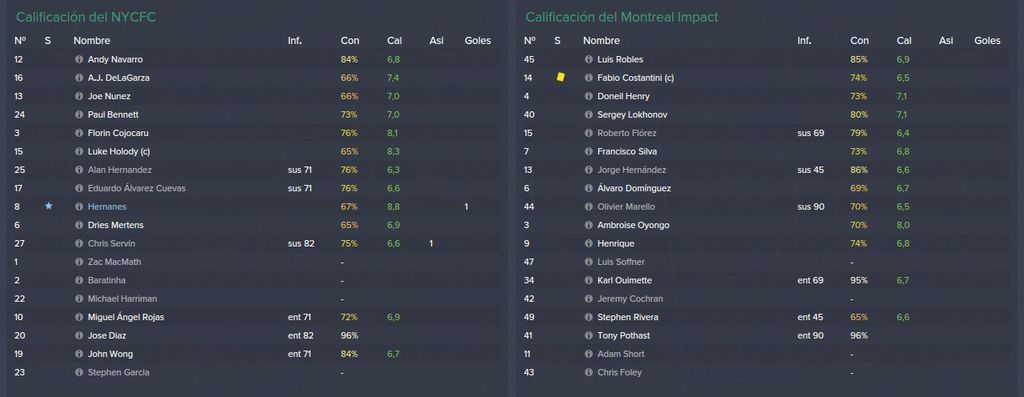The image size is (1024, 397).
Task: Click the Calificación del NYCFC heading
Action: point(86,18)
